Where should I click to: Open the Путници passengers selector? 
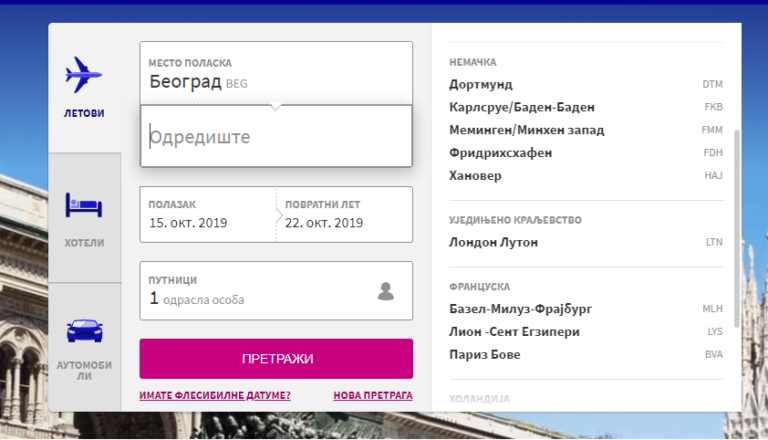276,291
